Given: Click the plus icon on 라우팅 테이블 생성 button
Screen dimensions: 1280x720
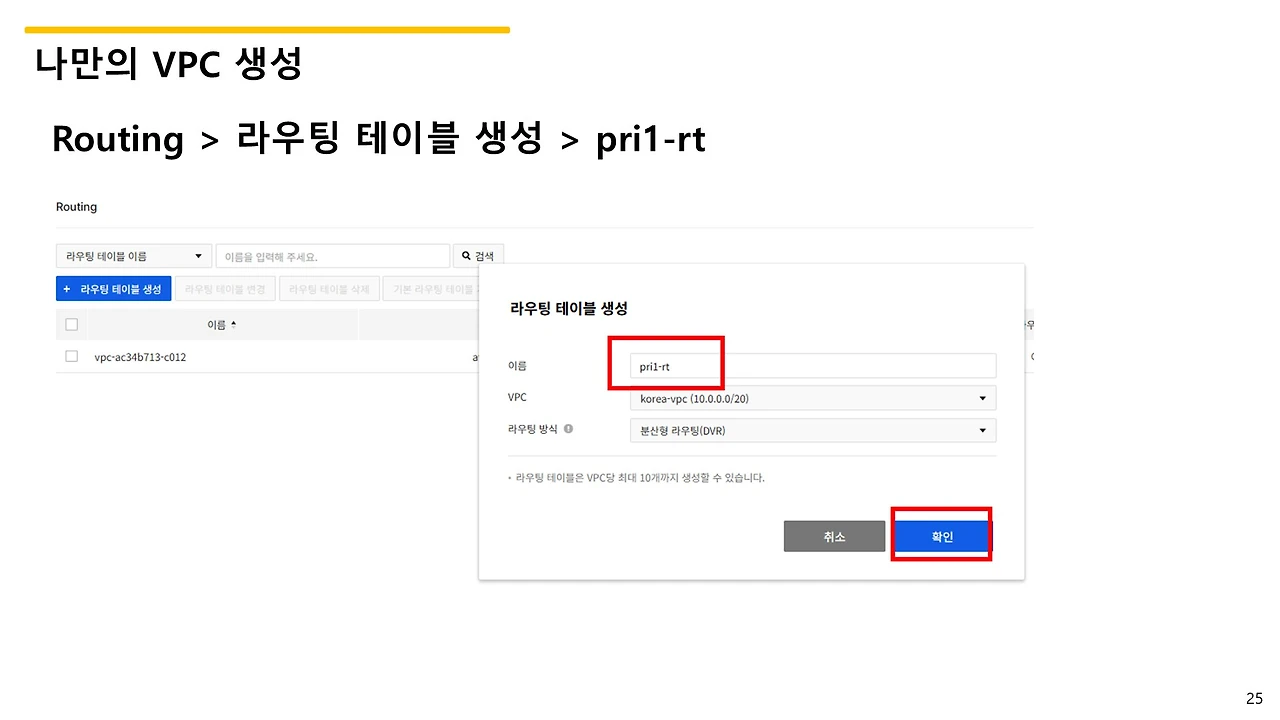Looking at the screenshot, I should tap(66, 288).
